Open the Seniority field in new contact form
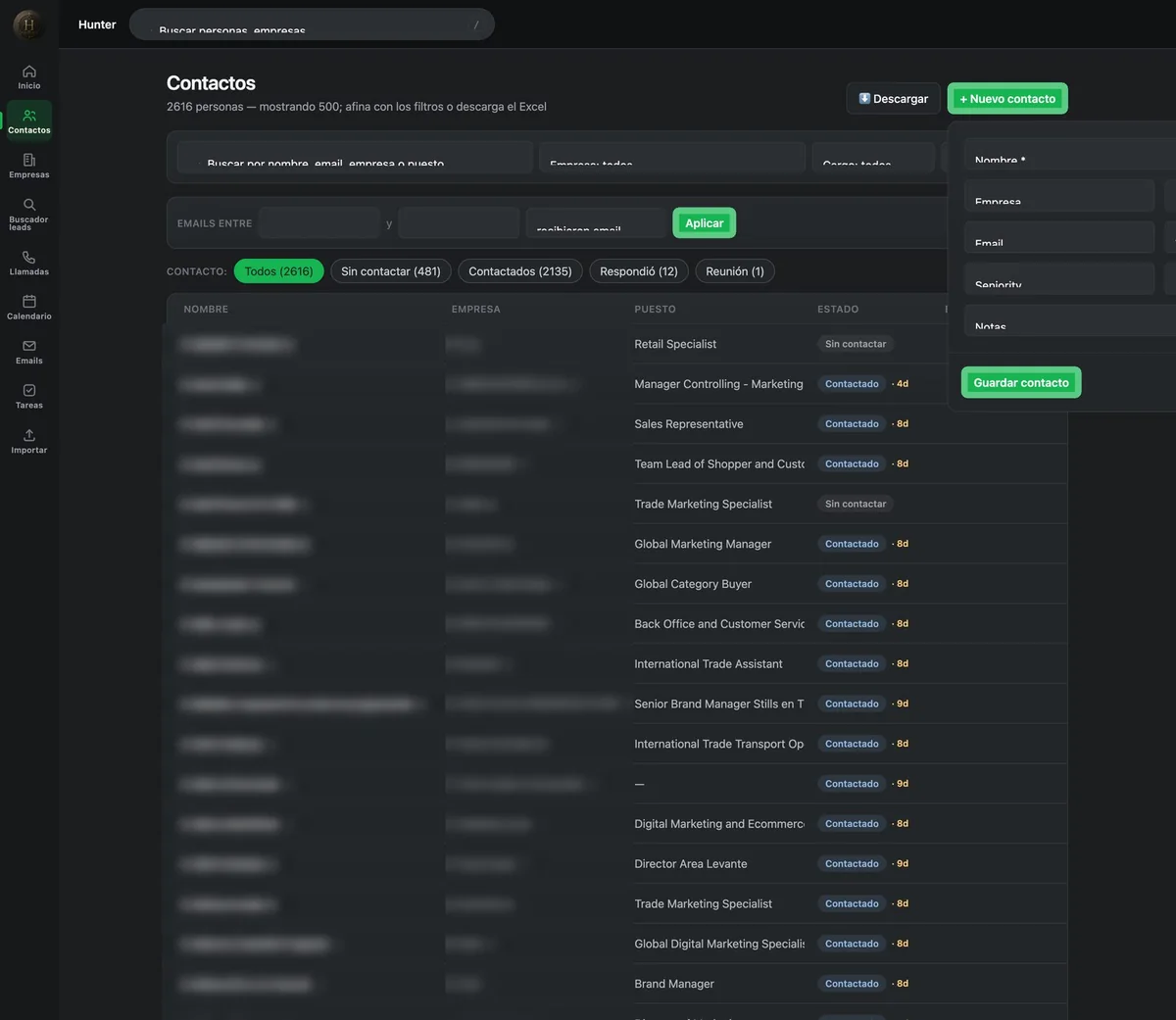This screenshot has width=1176, height=1020. pyautogui.click(x=1059, y=279)
